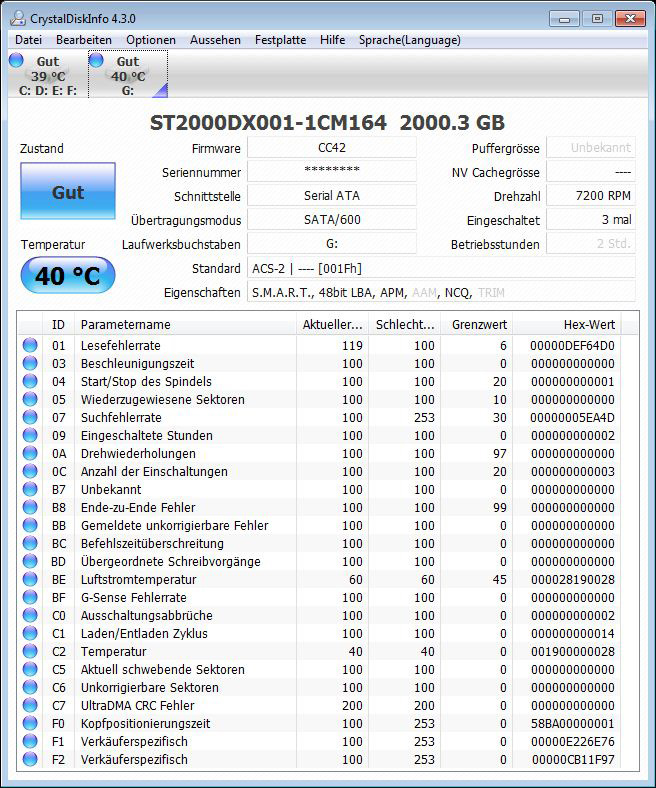Image resolution: width=656 pixels, height=788 pixels.
Task: Click the status orb for Anzahl der Einschaltungen
Action: [30, 471]
